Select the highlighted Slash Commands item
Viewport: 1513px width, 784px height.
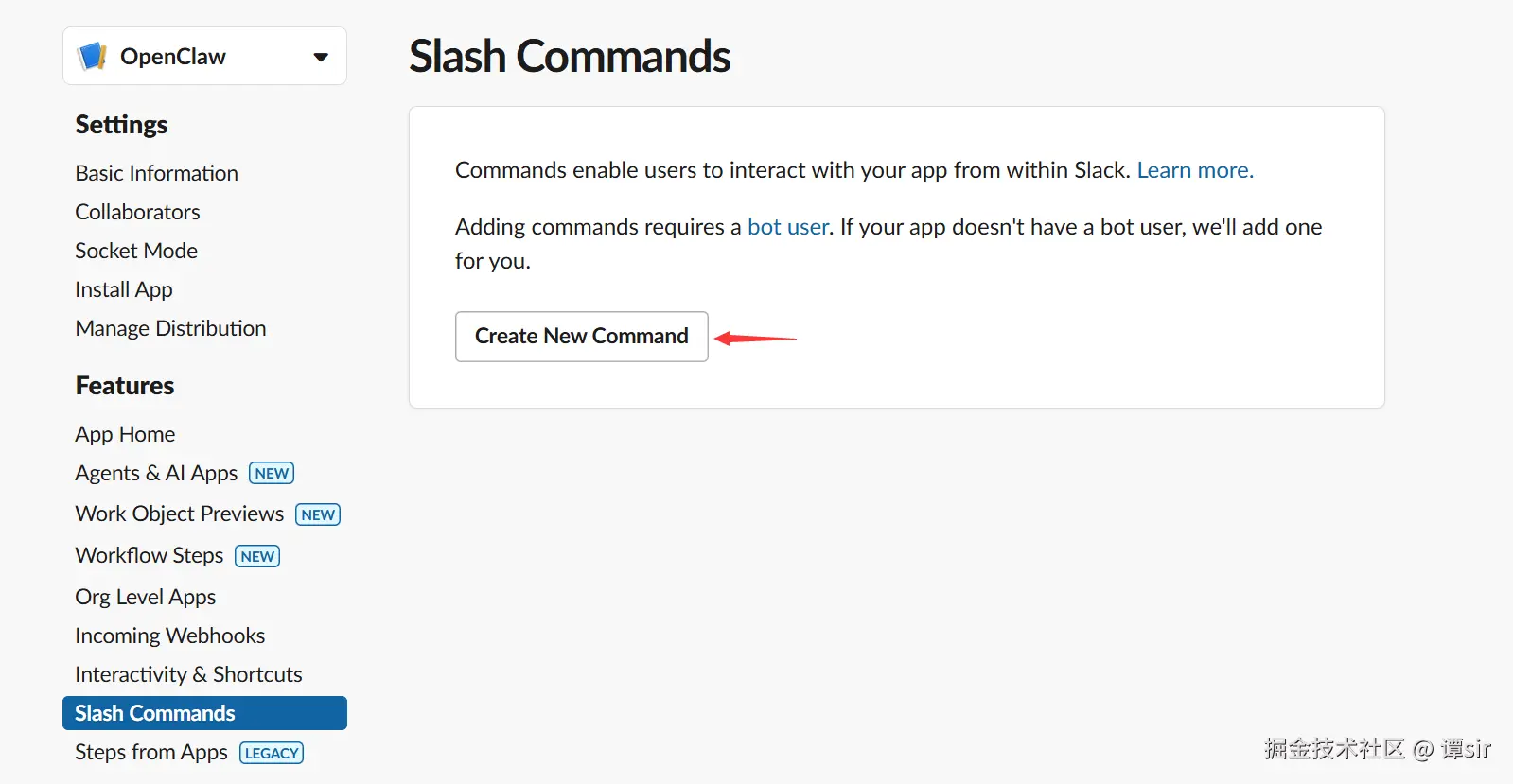(x=154, y=713)
